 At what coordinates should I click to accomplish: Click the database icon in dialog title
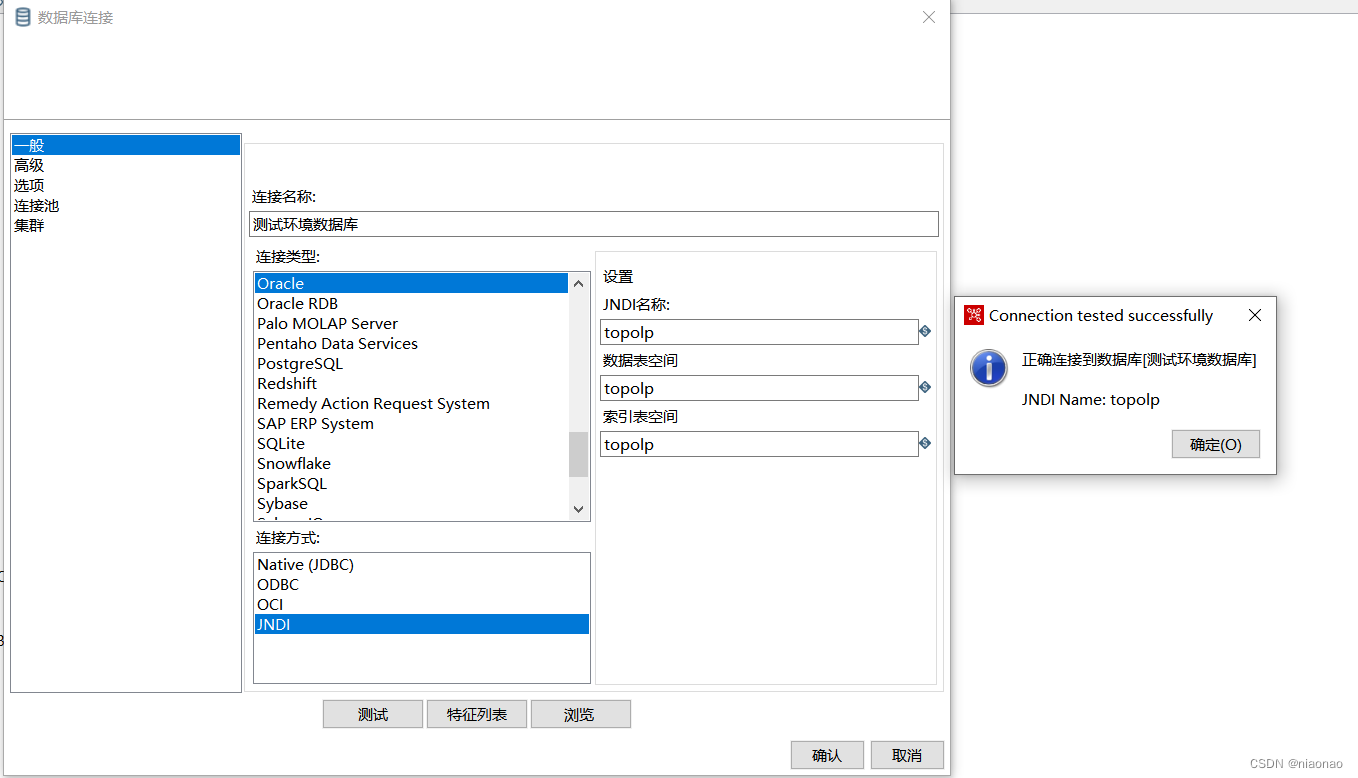point(23,17)
